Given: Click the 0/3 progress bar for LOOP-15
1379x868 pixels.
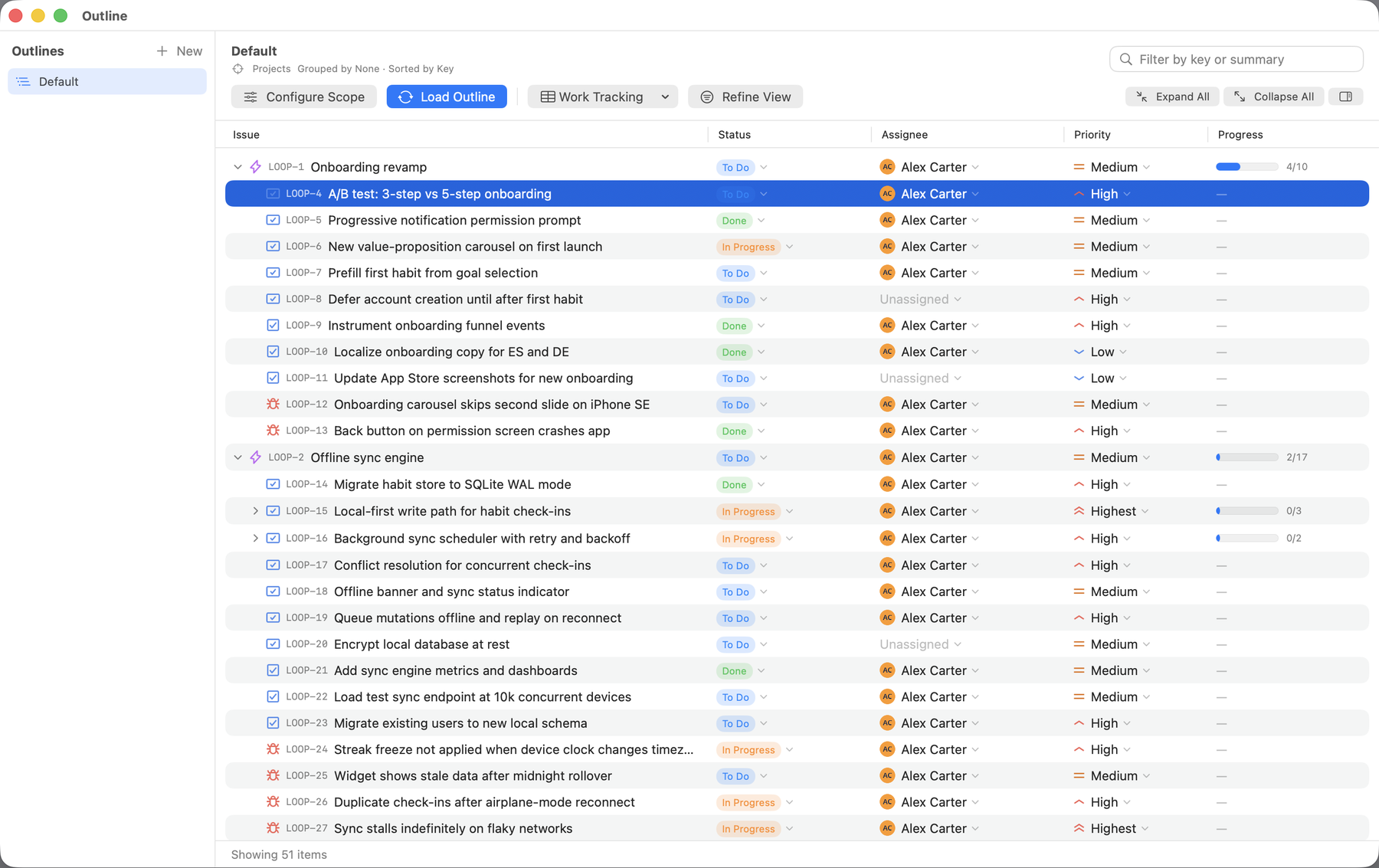Looking at the screenshot, I should (1246, 511).
